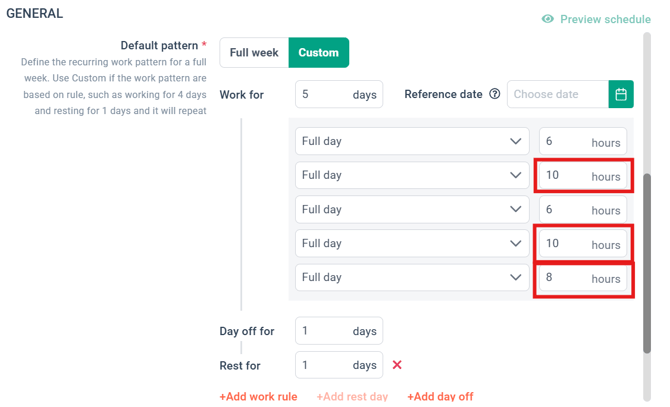Click the Reference date help question mark
The image size is (670, 407).
(494, 94)
